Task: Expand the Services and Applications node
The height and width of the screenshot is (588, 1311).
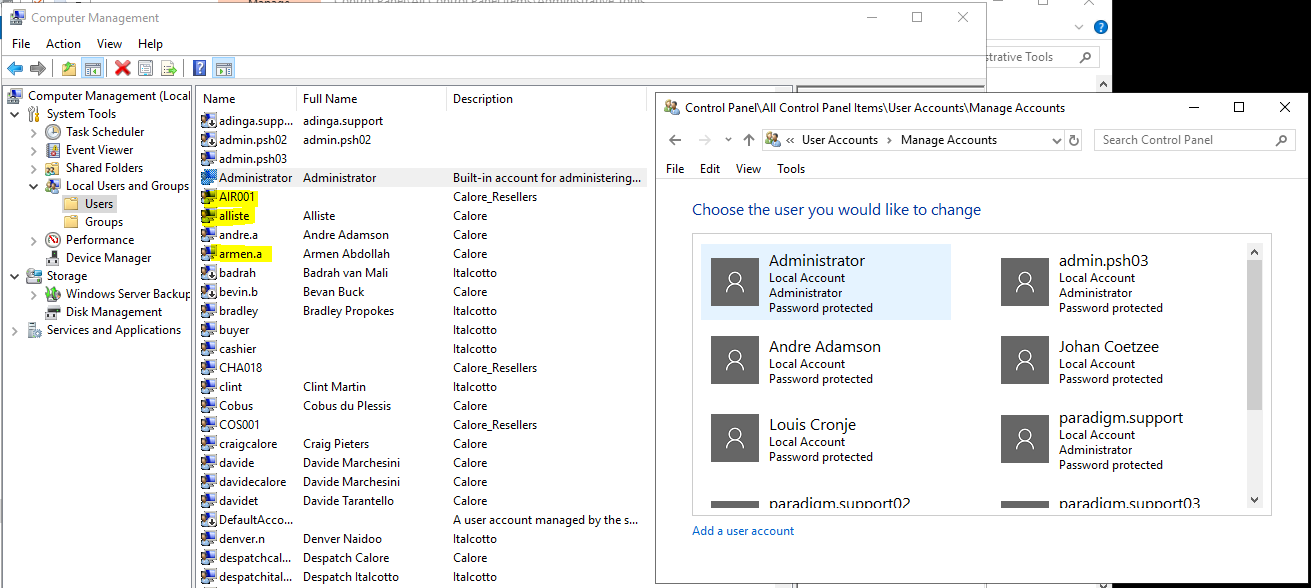Action: tap(15, 330)
